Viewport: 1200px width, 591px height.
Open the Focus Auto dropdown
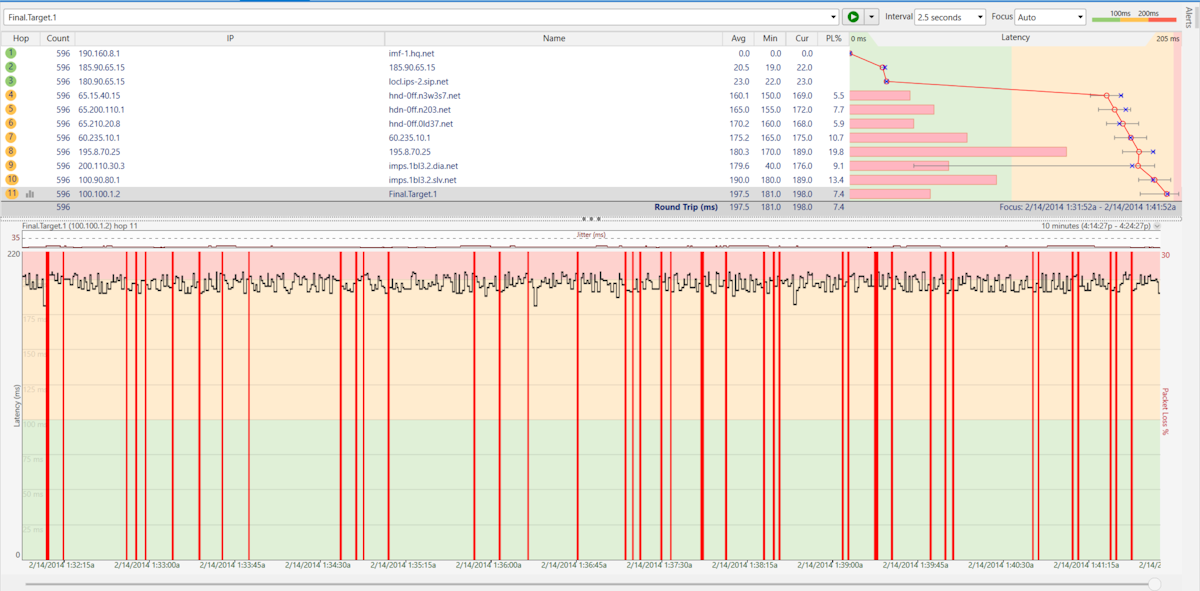(x=1050, y=17)
